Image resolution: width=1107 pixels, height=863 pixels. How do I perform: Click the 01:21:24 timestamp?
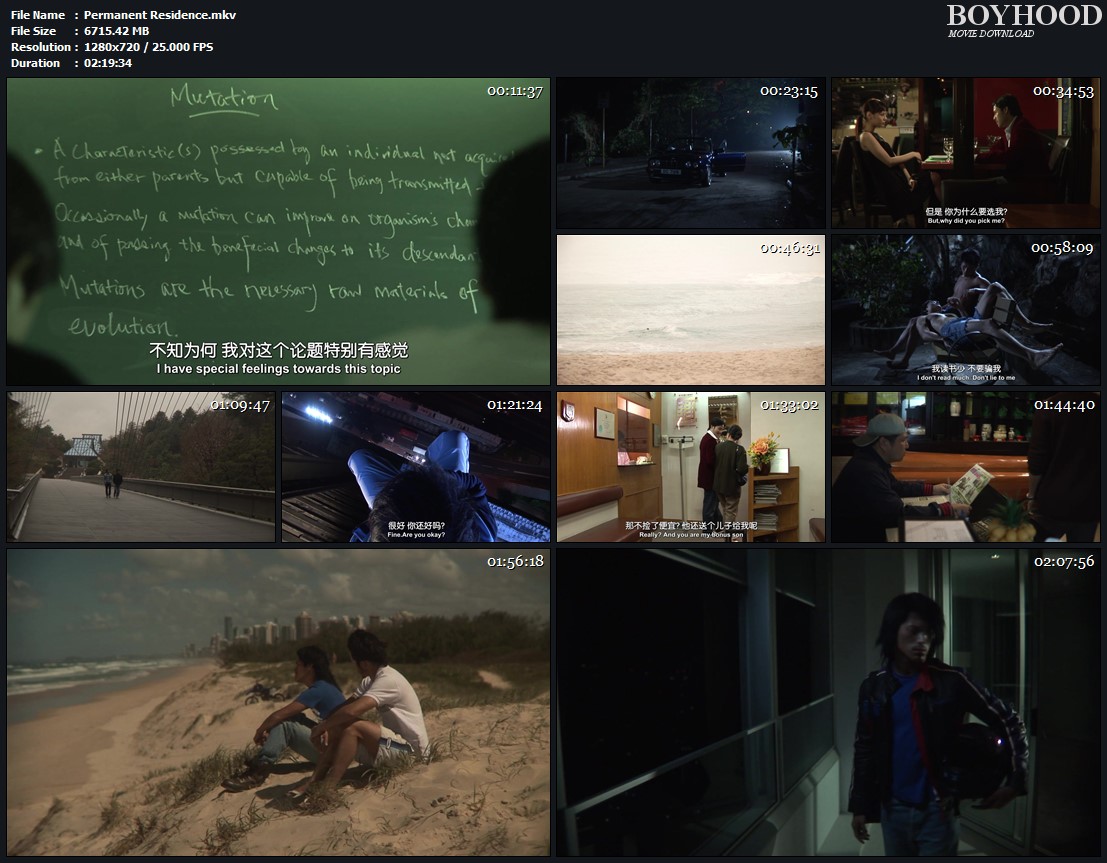[x=515, y=405]
